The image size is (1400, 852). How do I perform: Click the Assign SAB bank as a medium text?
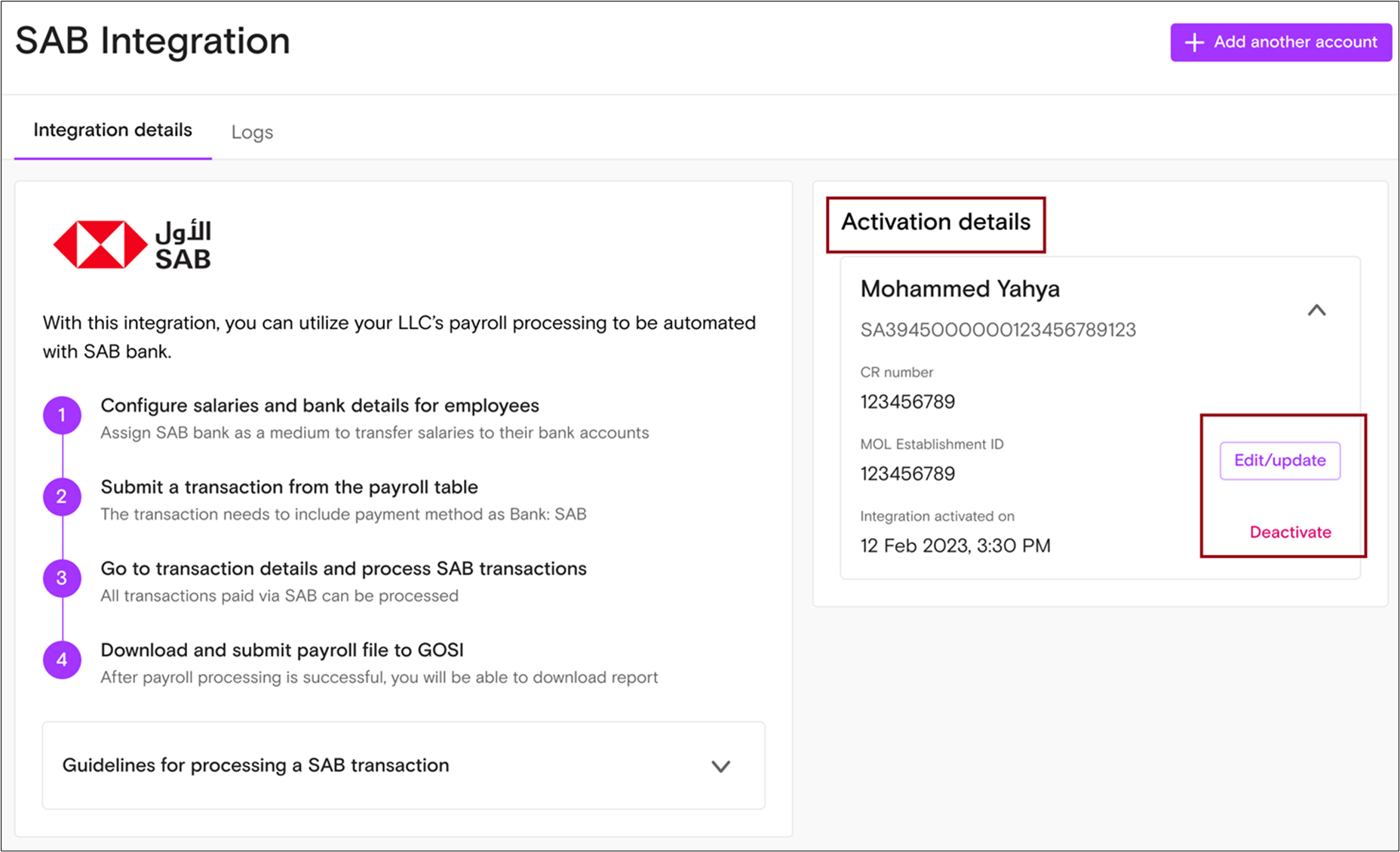[375, 433]
